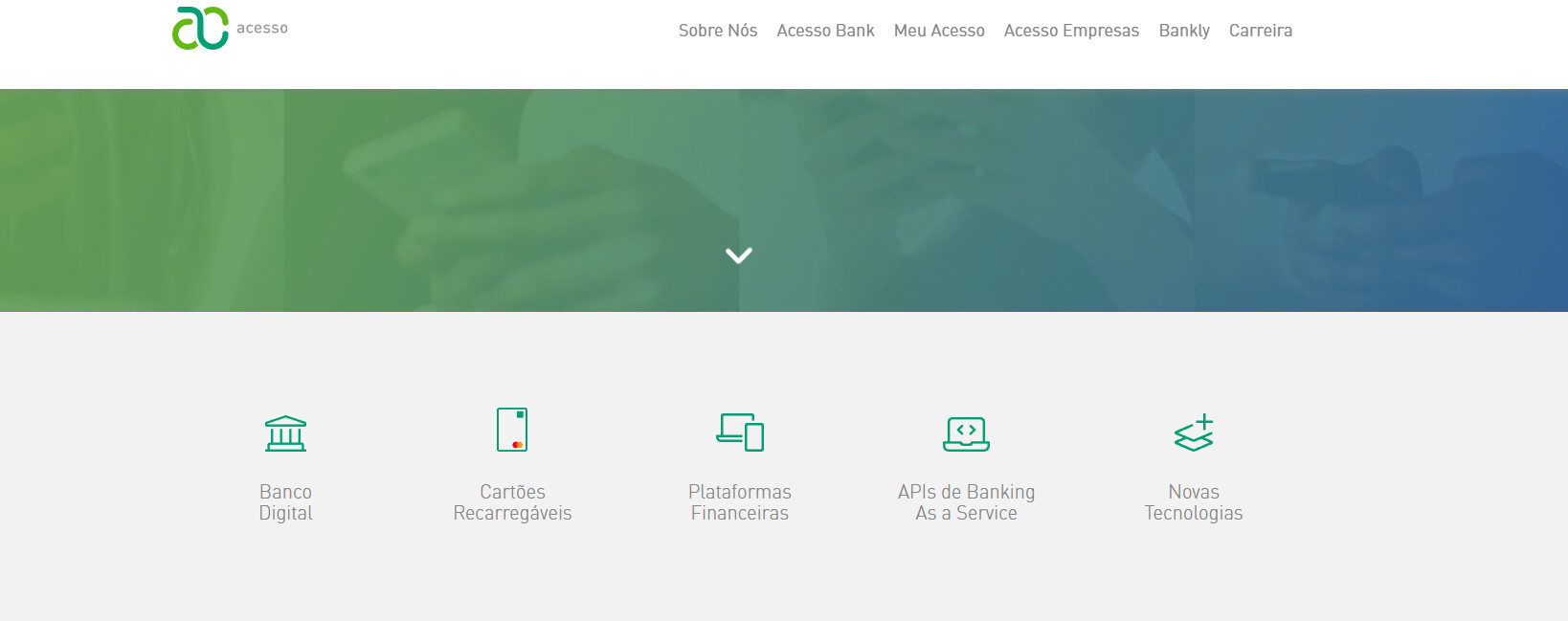Click the down chevron on hero banner
Viewport: 1568px width, 621px height.
(738, 255)
